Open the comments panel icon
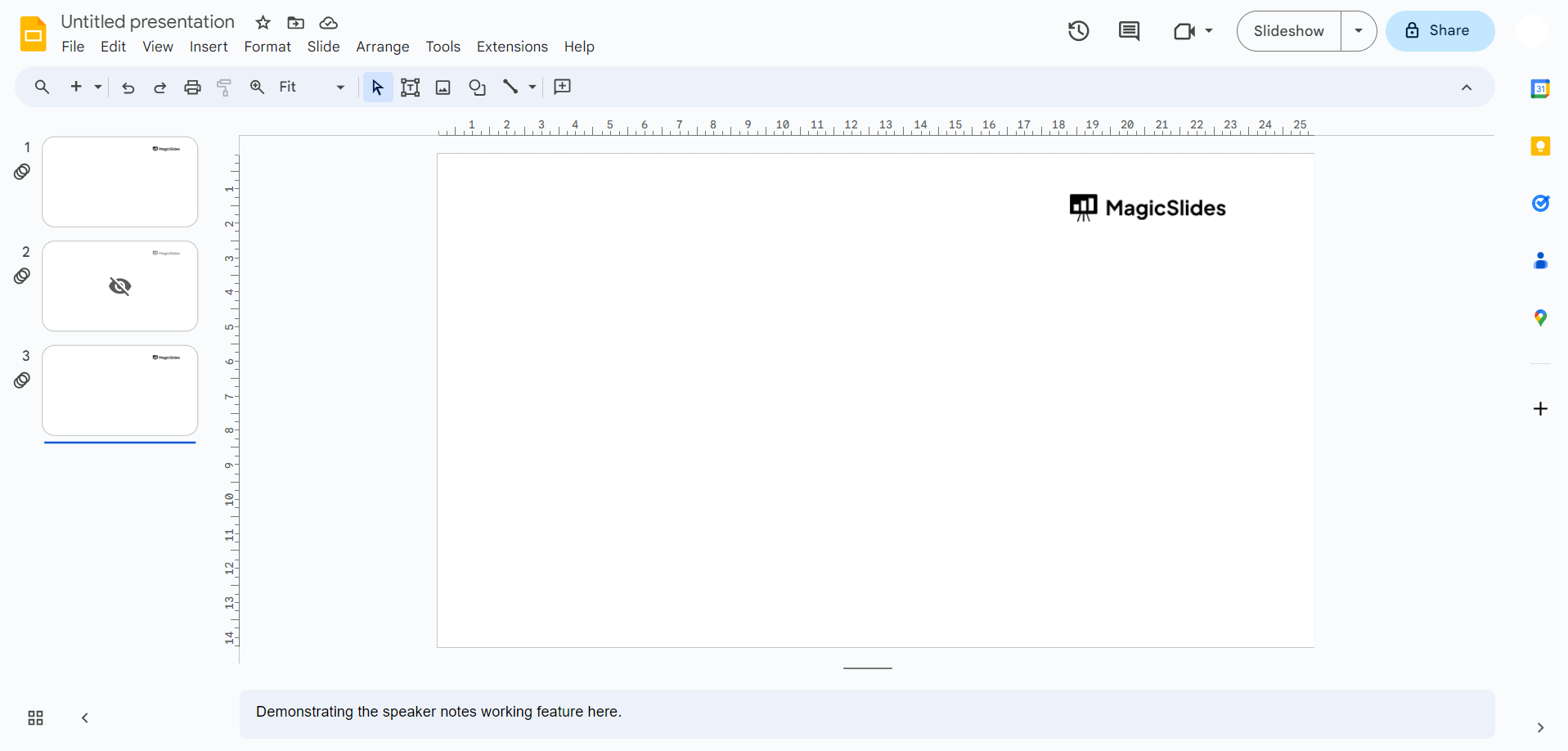The width and height of the screenshot is (1568, 751). (x=1130, y=31)
